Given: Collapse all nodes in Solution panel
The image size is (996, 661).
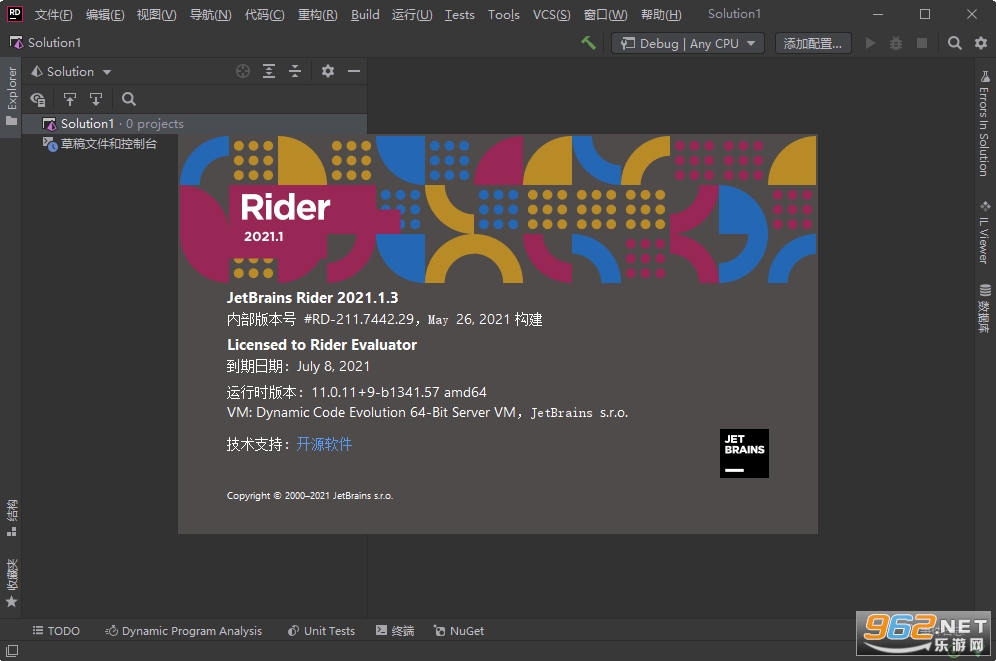Looking at the screenshot, I should (x=295, y=71).
